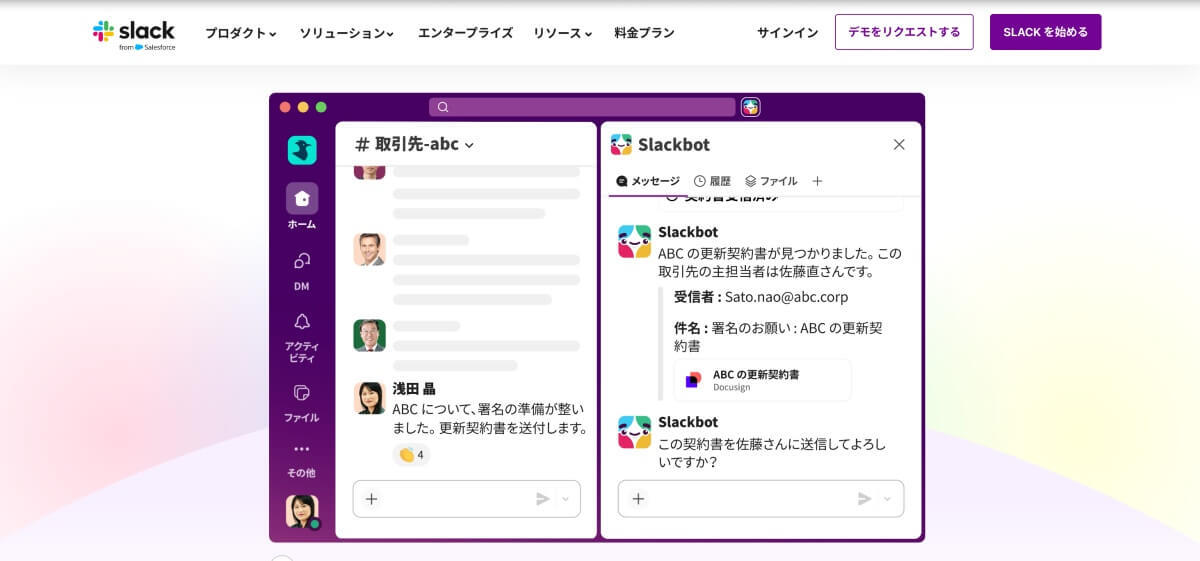Open 料金プラン page
This screenshot has width=1200, height=561.
coord(644,33)
